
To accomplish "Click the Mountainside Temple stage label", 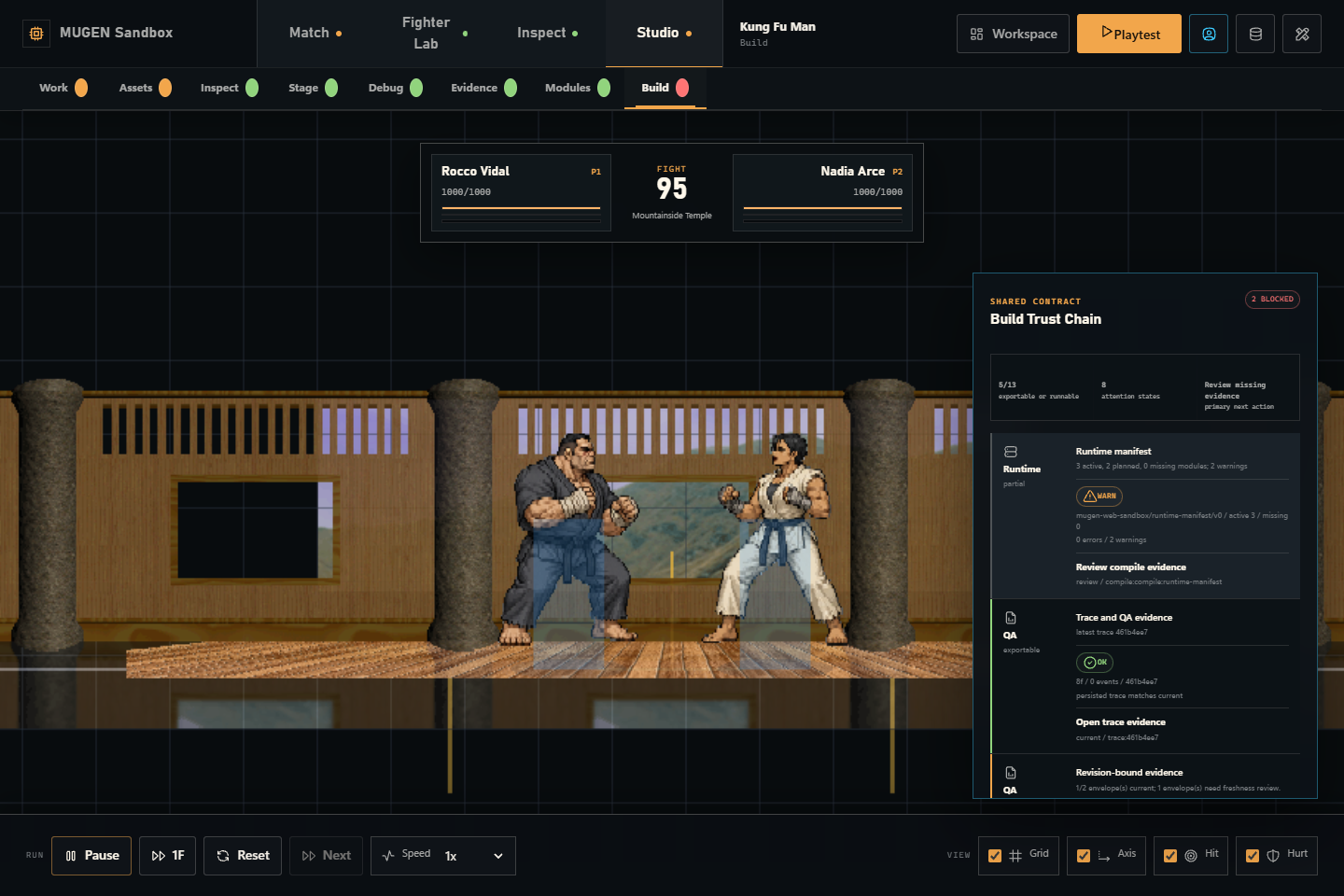I will point(672,216).
